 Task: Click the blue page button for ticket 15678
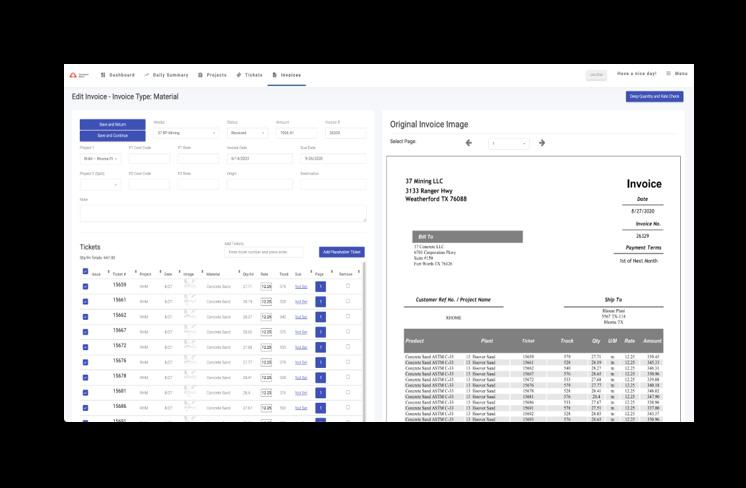pos(321,378)
